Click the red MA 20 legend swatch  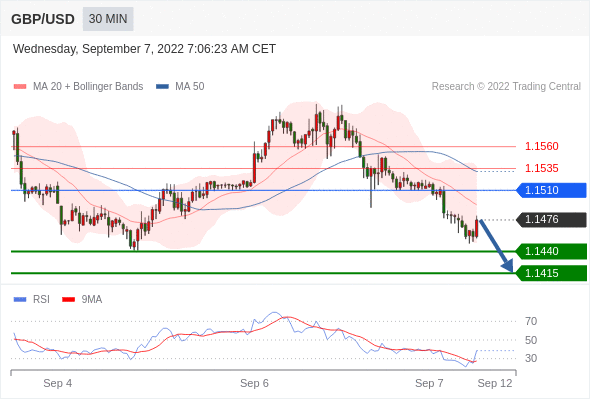[x=20, y=87]
